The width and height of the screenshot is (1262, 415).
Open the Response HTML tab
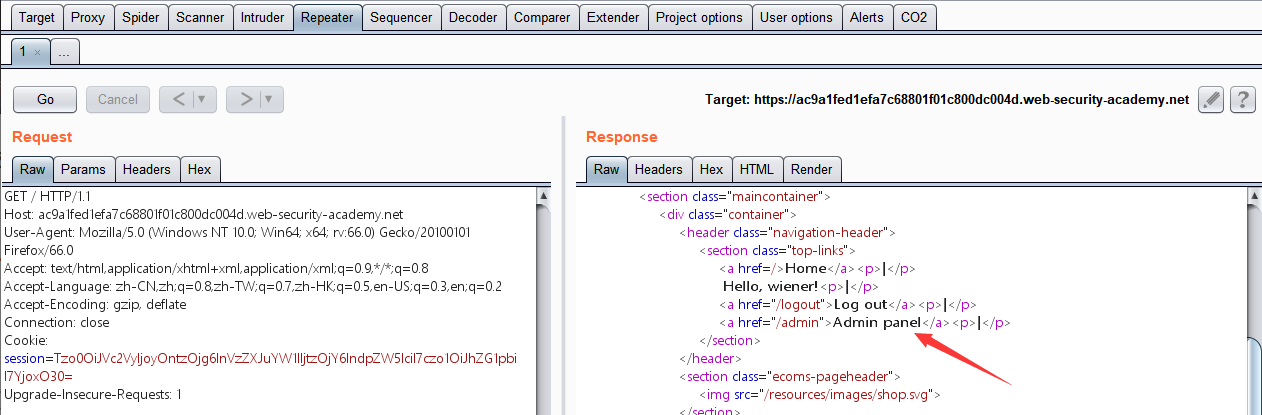pyautogui.click(x=757, y=169)
